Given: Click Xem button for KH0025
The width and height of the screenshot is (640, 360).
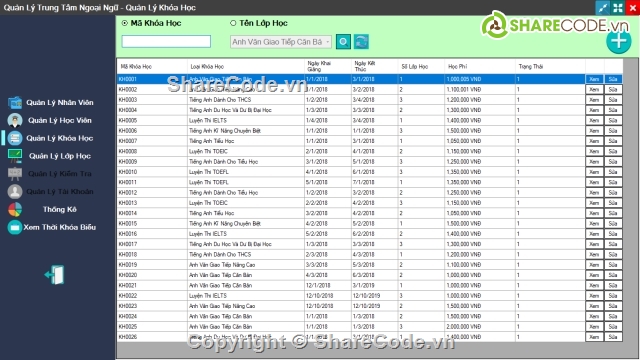Looking at the screenshot, I should (x=594, y=327).
